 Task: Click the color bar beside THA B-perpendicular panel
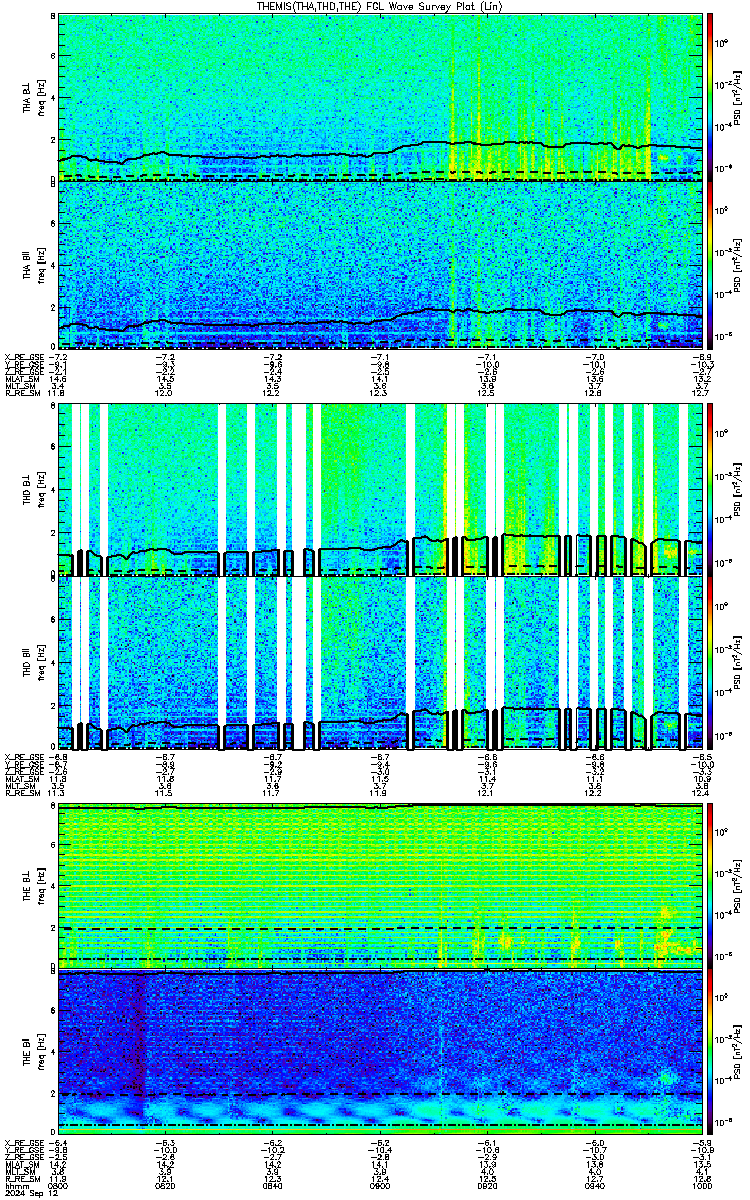click(711, 97)
